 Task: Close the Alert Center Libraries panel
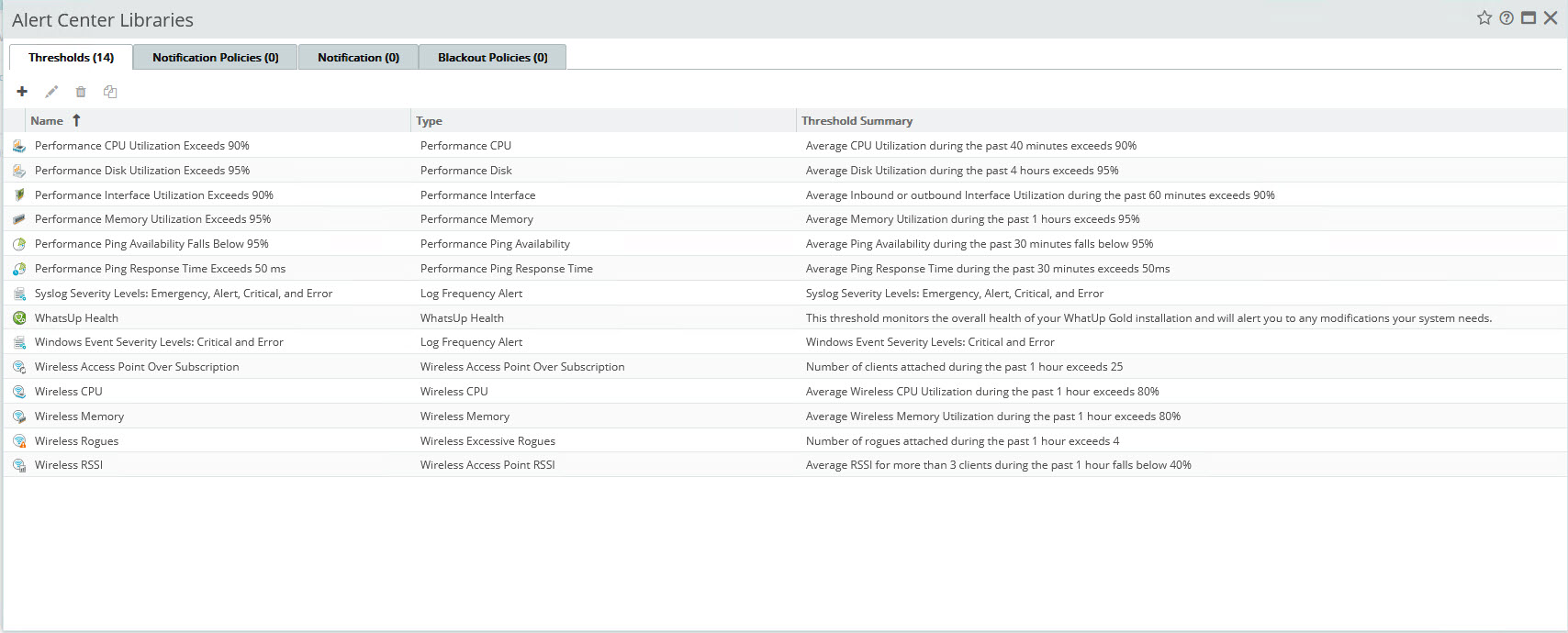point(1551,17)
